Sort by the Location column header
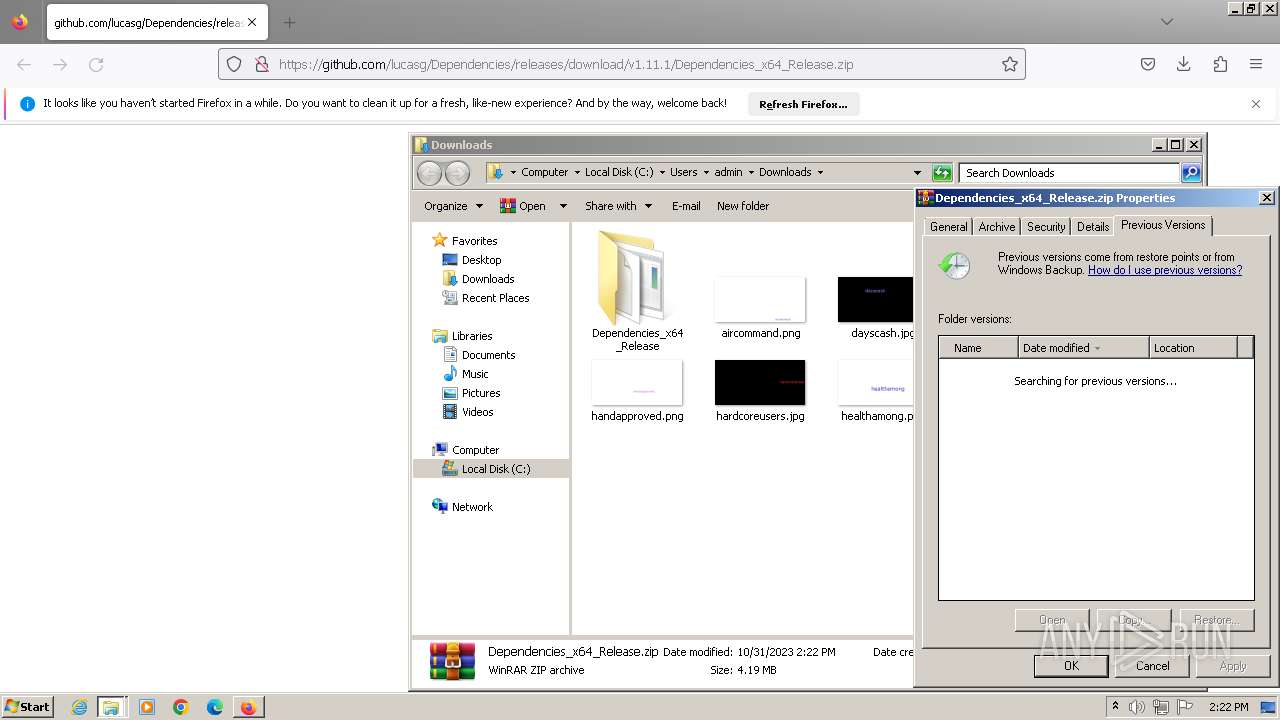The width and height of the screenshot is (1280, 720). pos(1193,348)
